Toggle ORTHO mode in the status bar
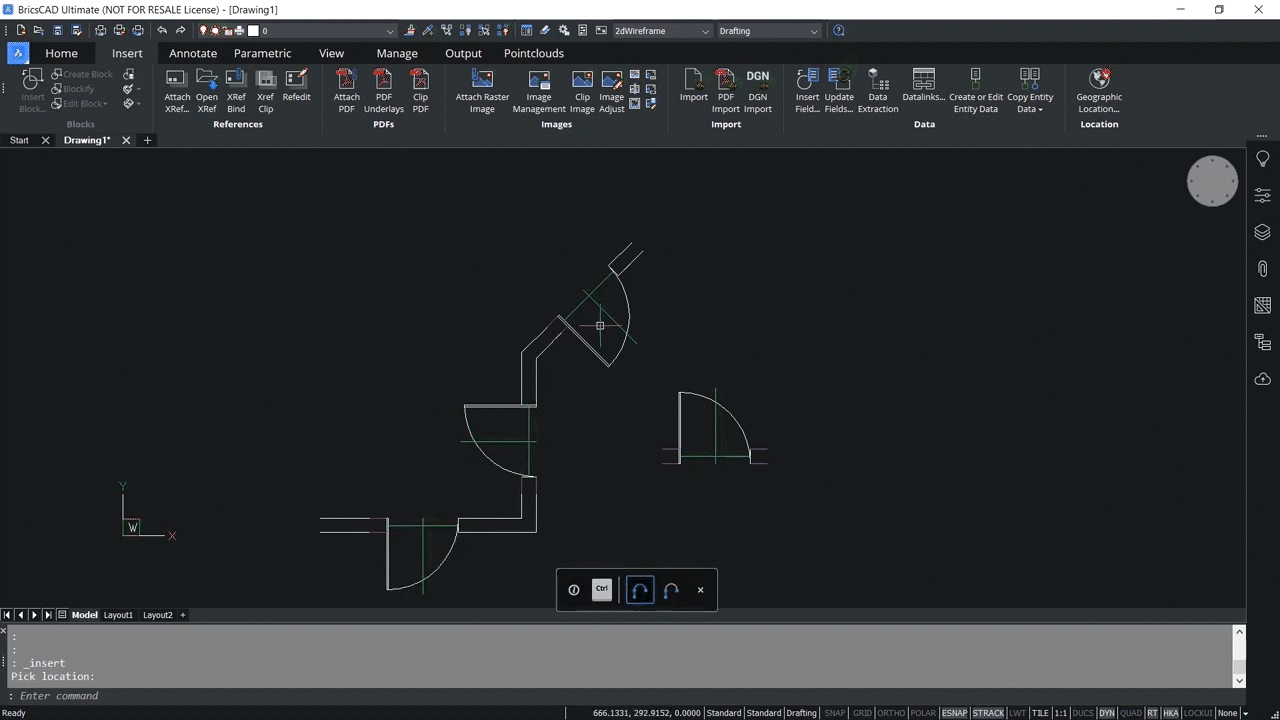Screen dimensions: 1280x720 891,713
